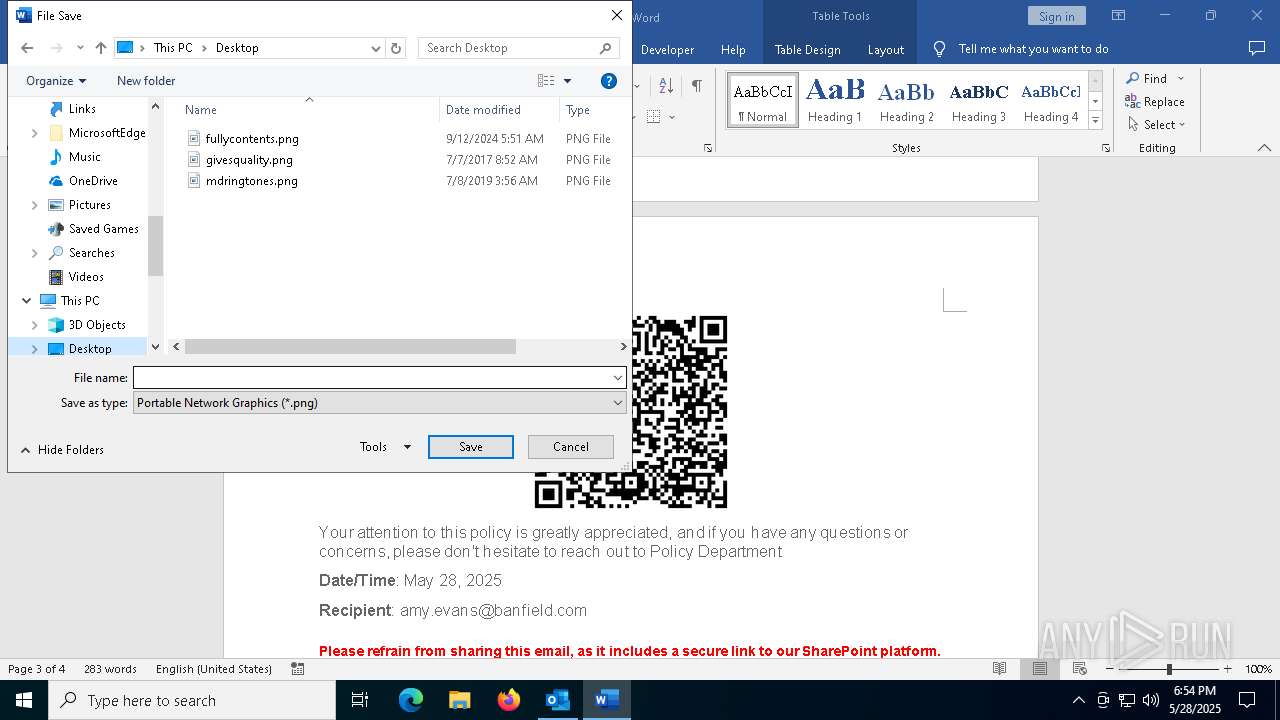Open Styles pane launcher in Word
The width and height of the screenshot is (1280, 720).
point(1105,148)
